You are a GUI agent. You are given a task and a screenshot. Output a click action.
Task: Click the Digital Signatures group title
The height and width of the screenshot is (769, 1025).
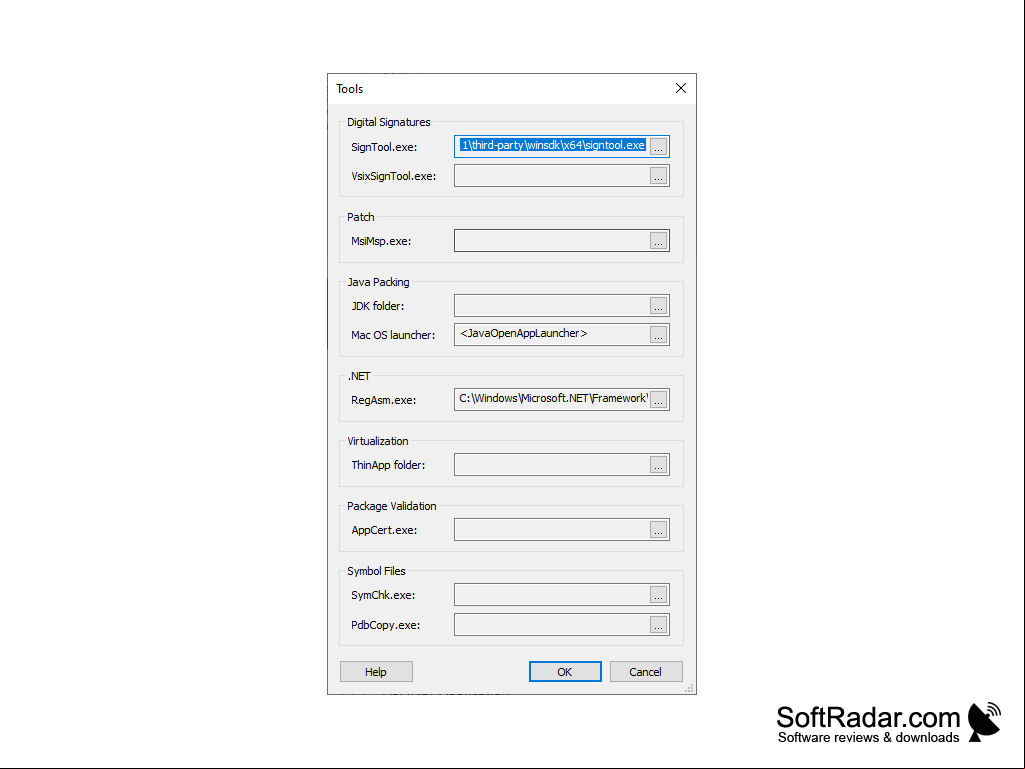tap(389, 122)
